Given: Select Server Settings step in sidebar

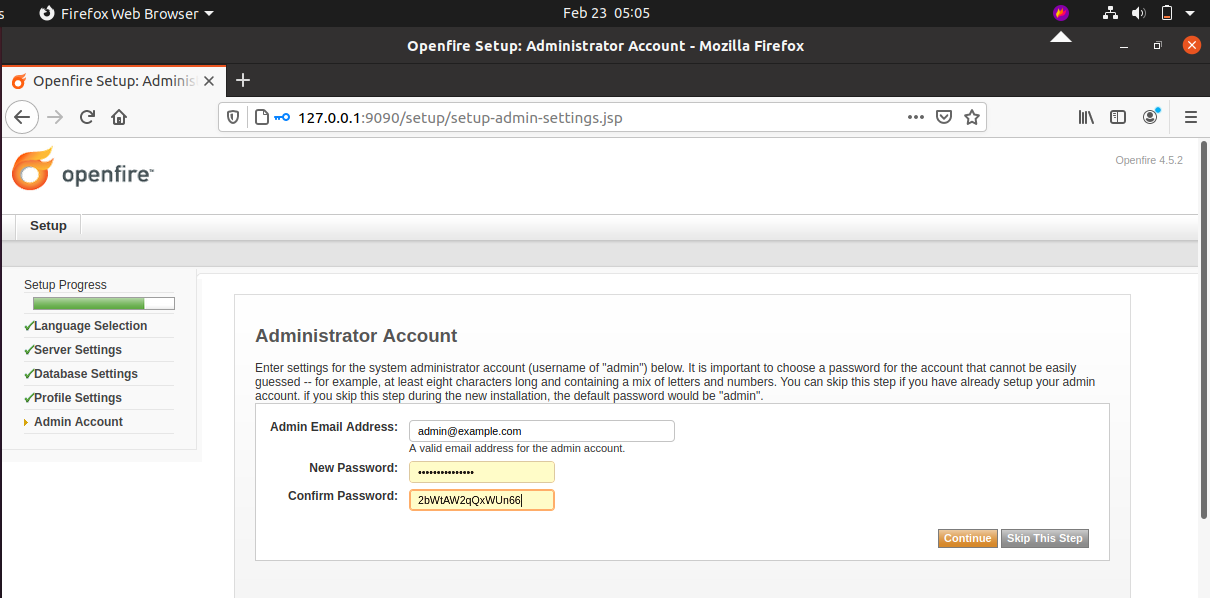Looking at the screenshot, I should click(78, 350).
